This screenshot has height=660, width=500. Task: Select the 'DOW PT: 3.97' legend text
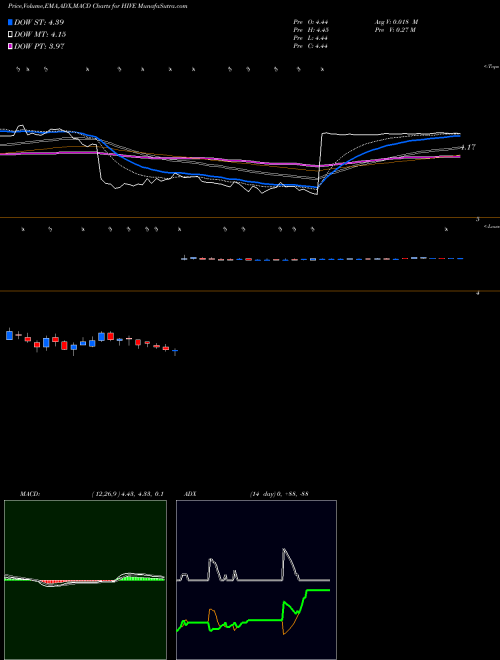pyautogui.click(x=39, y=46)
